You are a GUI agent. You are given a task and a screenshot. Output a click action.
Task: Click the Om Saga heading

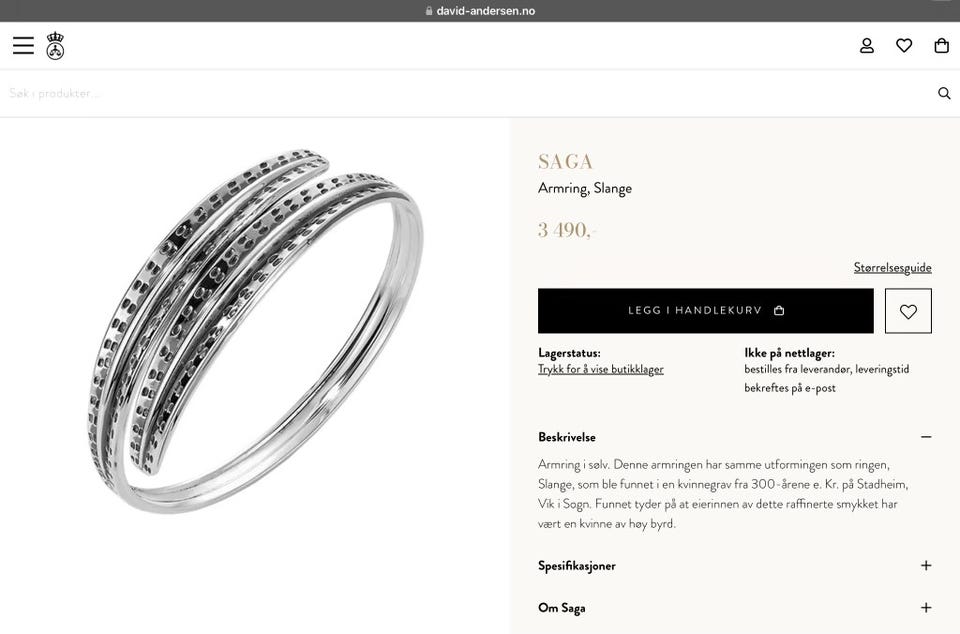(x=561, y=608)
